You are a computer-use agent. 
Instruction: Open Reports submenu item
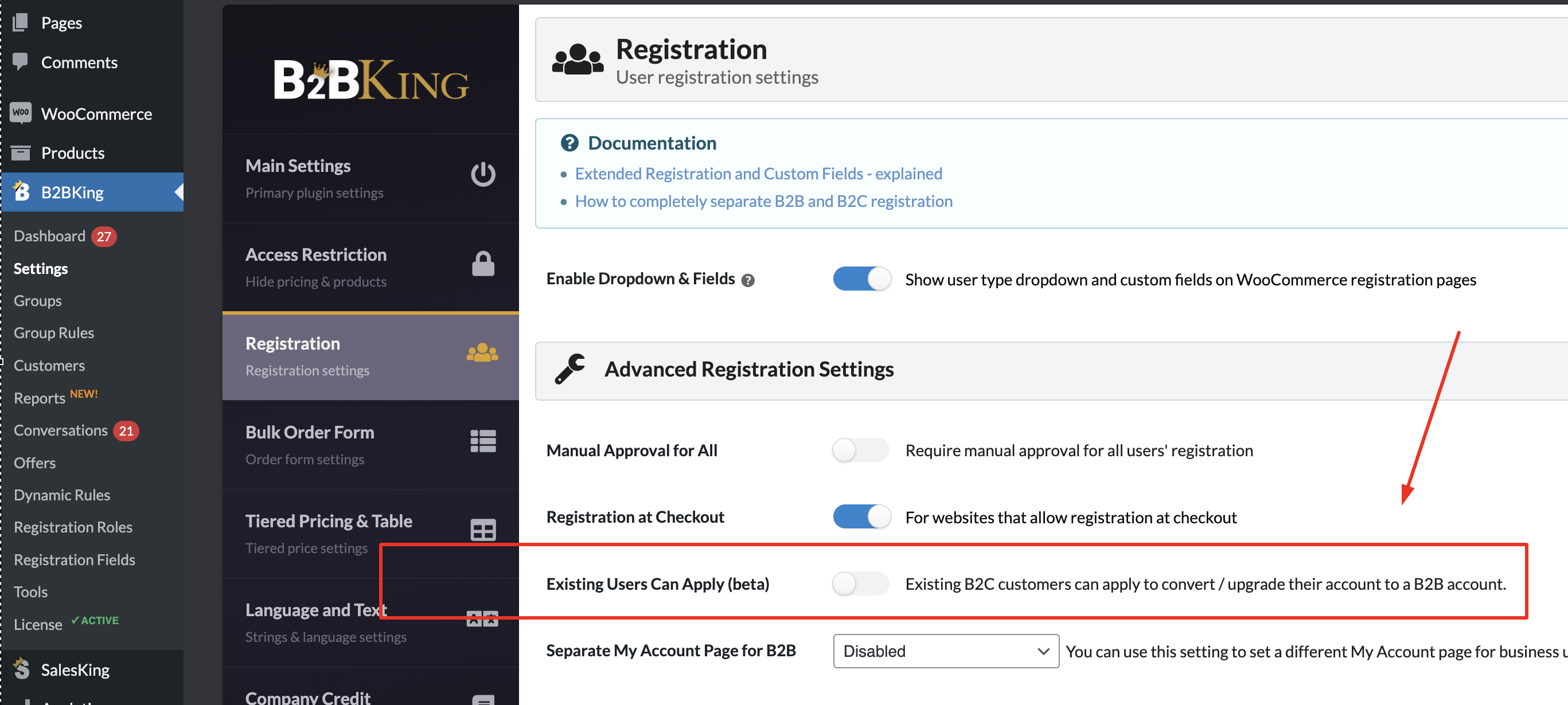[x=39, y=397]
